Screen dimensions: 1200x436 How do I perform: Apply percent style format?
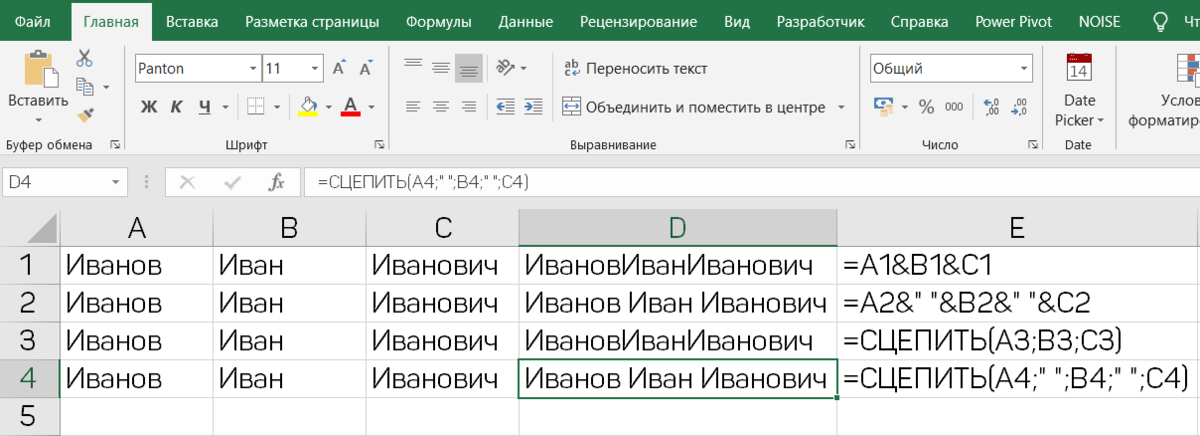(927, 106)
